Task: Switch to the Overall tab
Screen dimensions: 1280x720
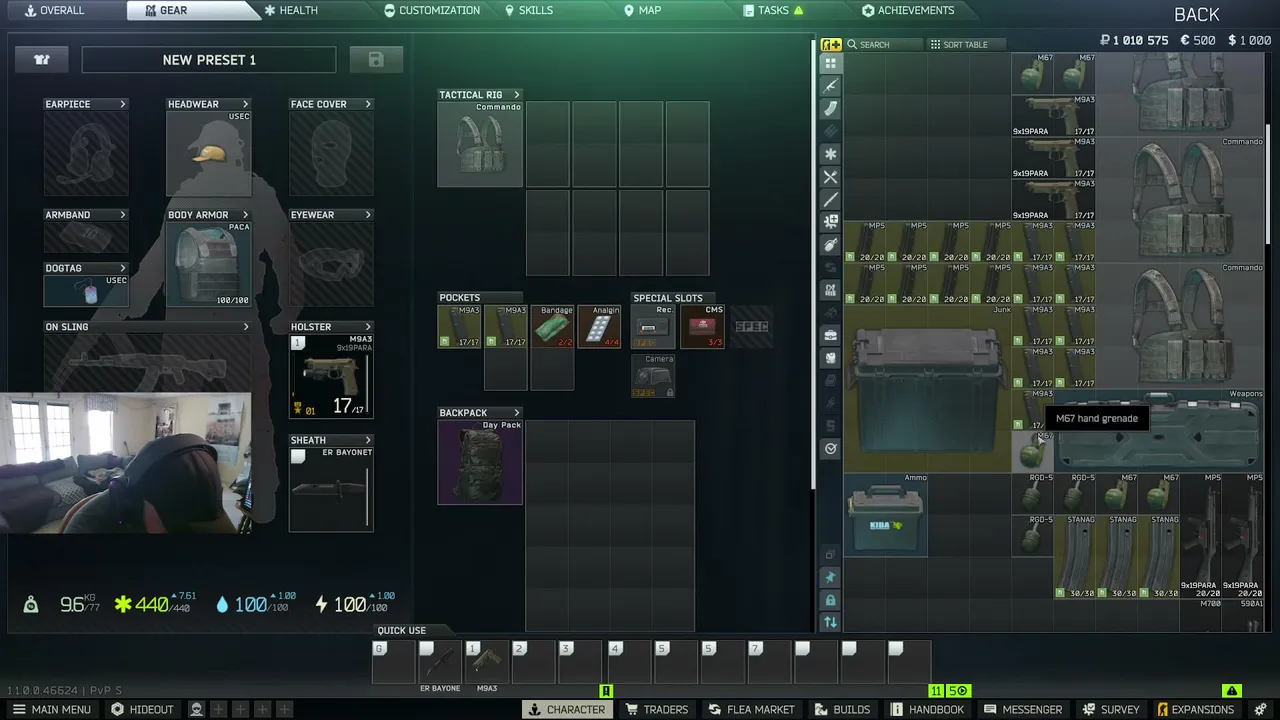Action: click(x=54, y=10)
